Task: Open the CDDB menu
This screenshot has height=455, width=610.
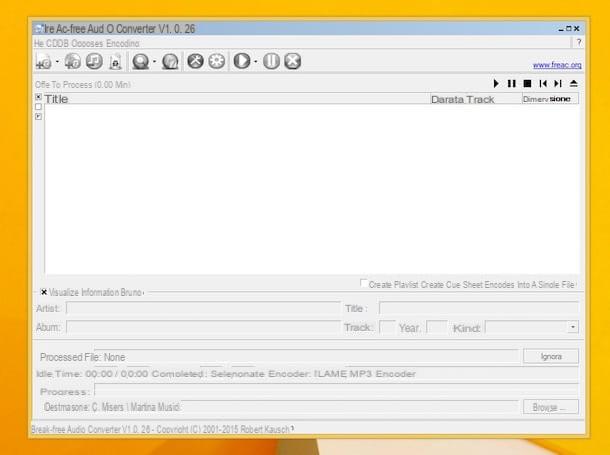Action: (x=58, y=43)
